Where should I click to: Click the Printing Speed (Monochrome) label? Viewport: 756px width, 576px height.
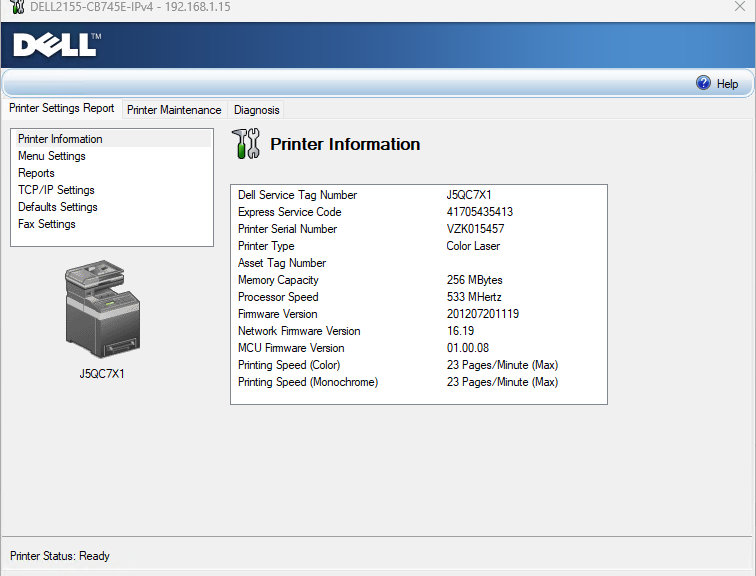308,382
